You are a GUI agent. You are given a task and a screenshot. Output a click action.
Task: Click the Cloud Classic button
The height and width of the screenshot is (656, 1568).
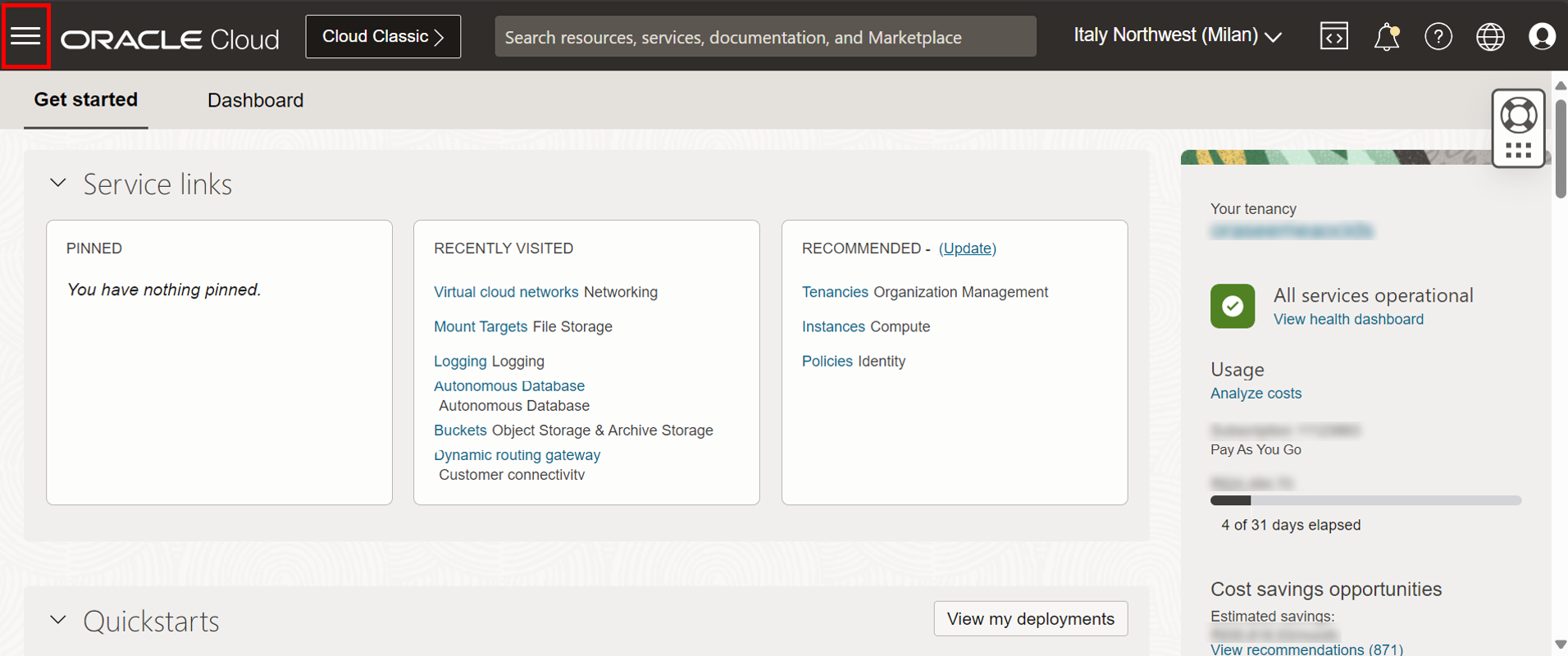pos(383,37)
